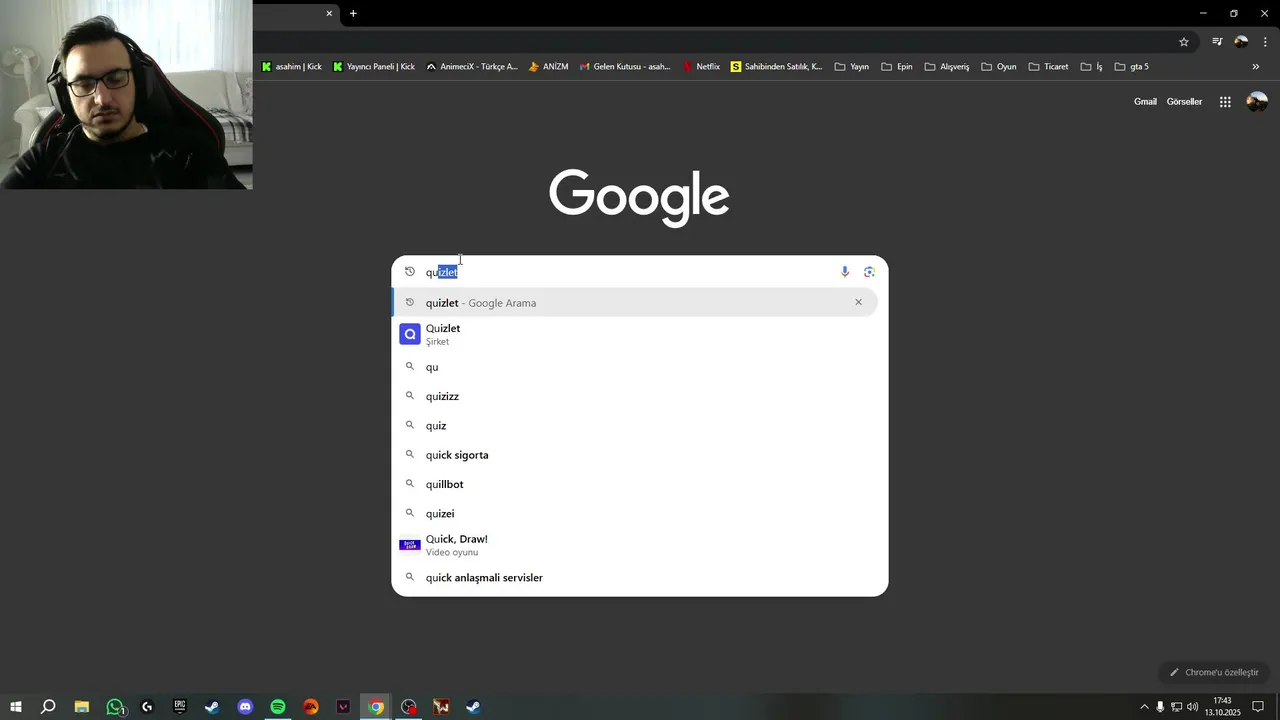The height and width of the screenshot is (720, 1280).
Task: Expand the Yayın bookmark folder
Action: coord(851,67)
